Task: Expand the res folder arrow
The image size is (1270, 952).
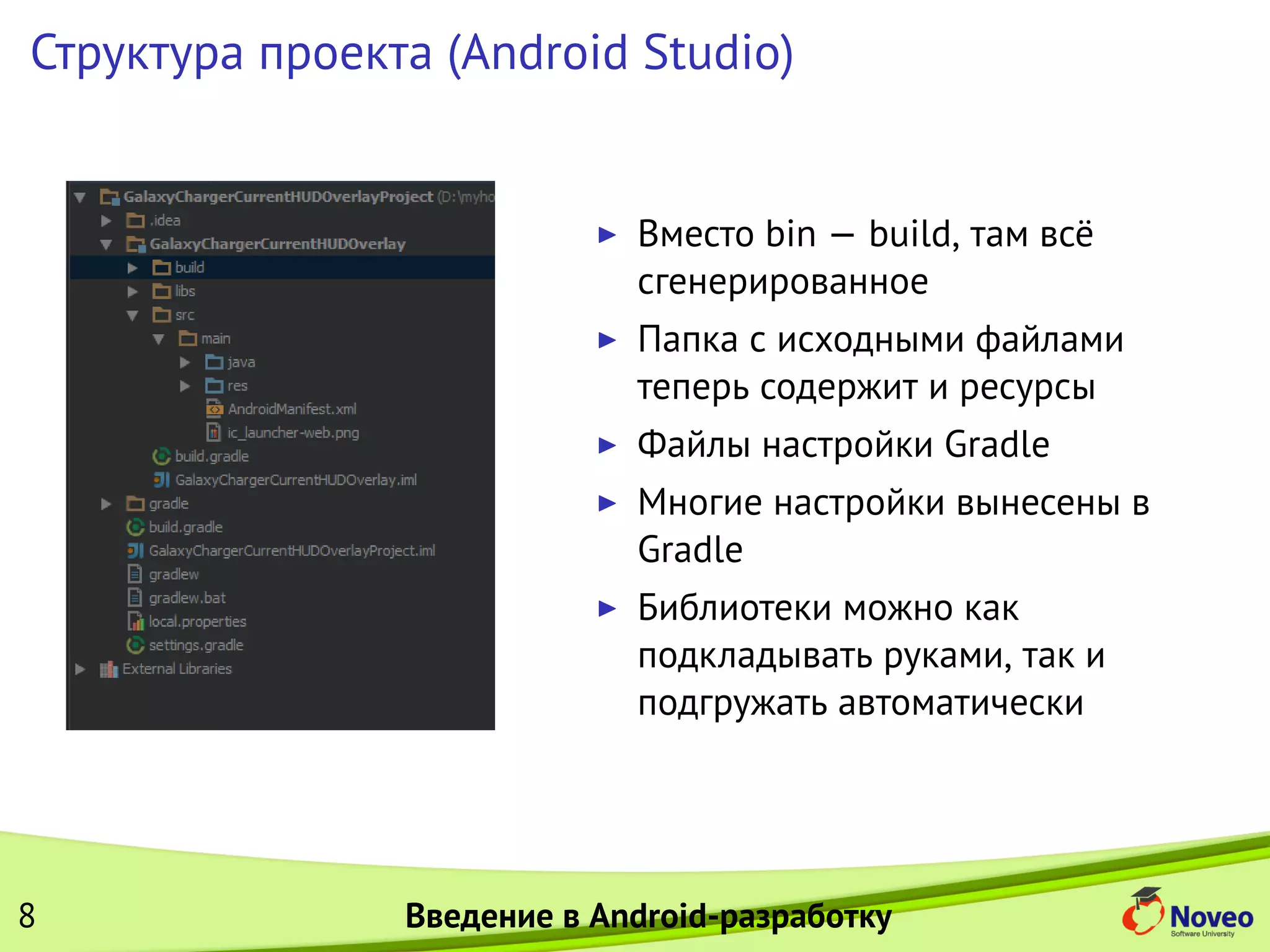Action: pos(185,386)
